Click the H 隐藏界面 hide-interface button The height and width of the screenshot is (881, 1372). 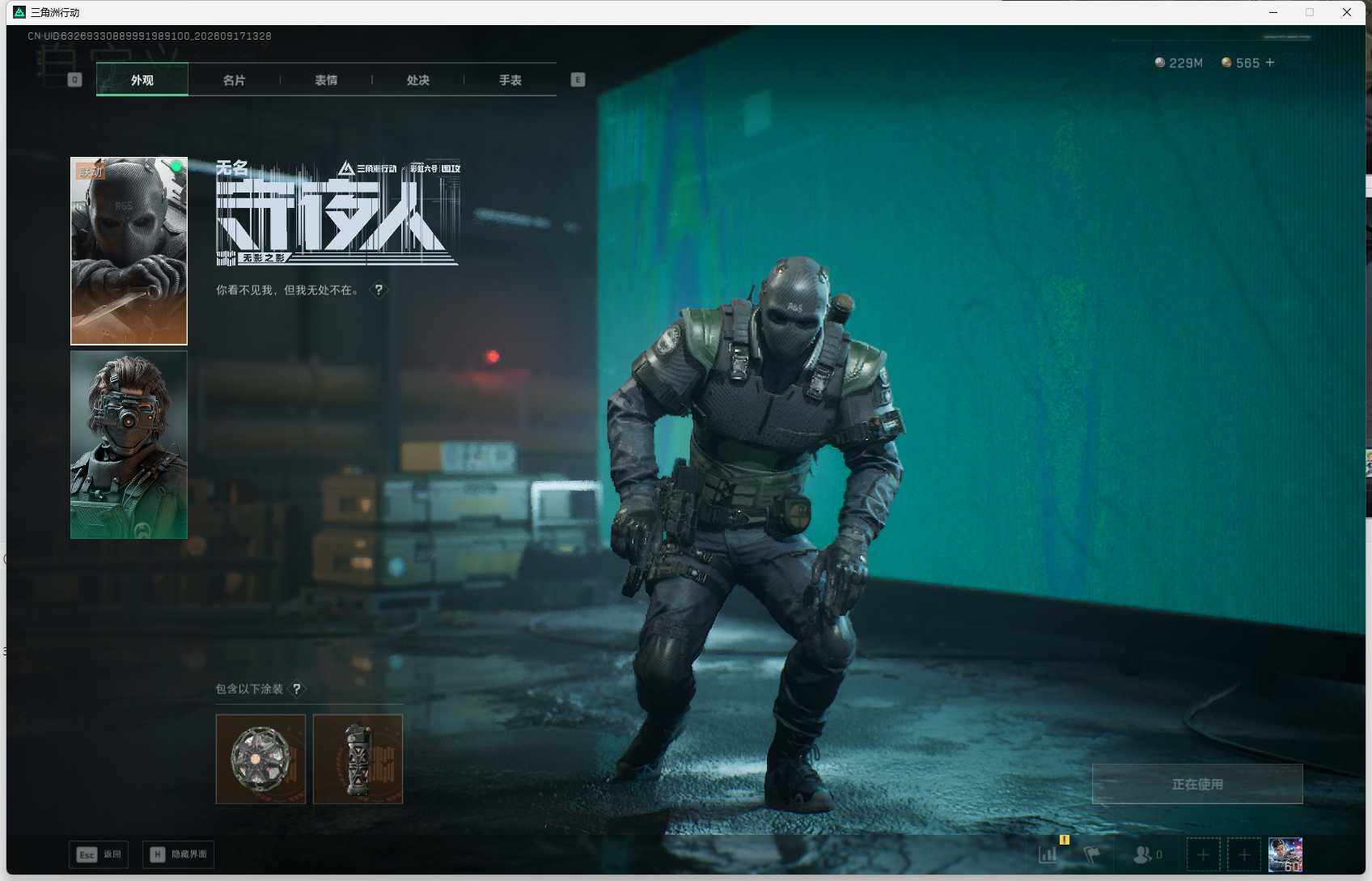[x=179, y=854]
